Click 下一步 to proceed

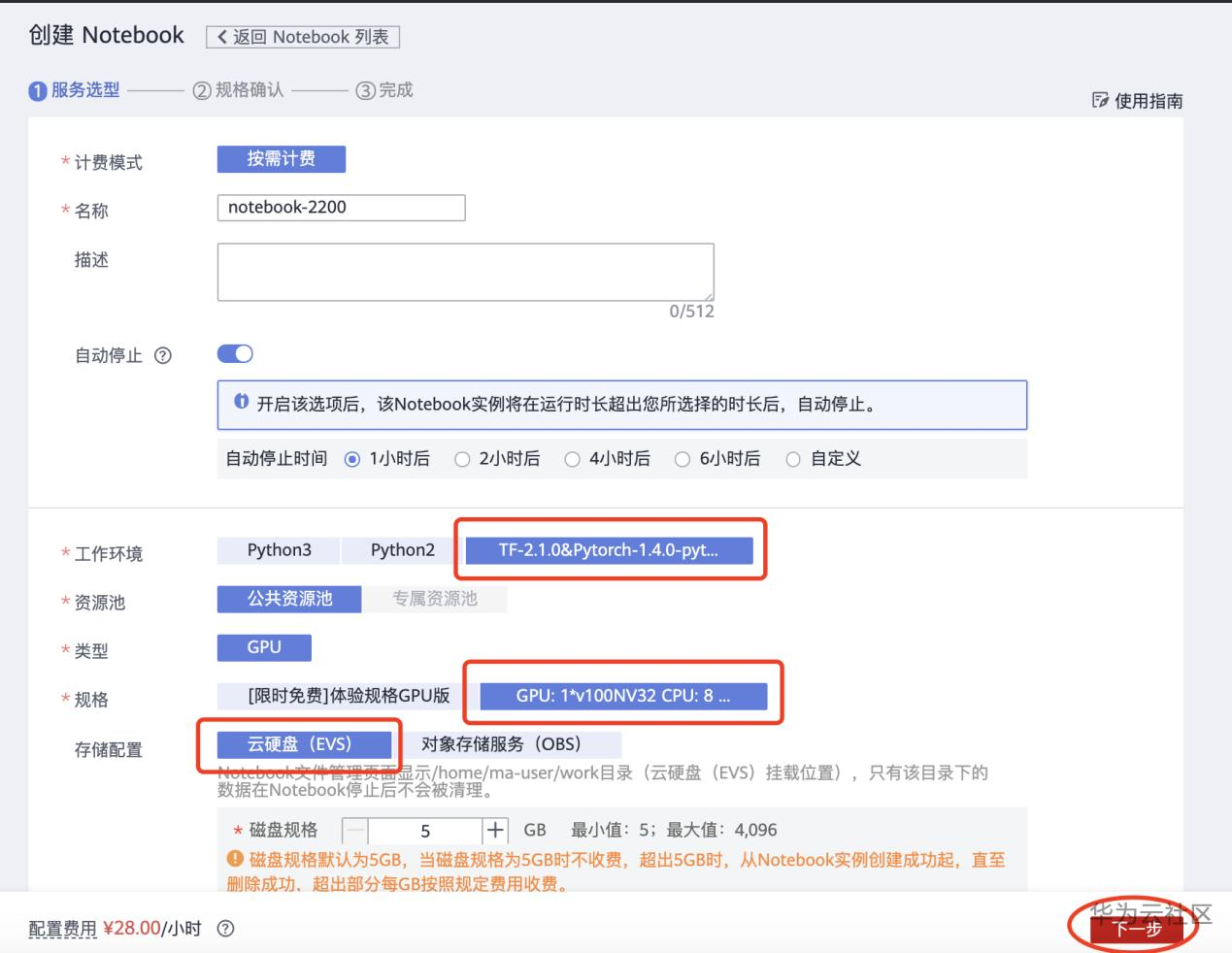pyautogui.click(x=1137, y=929)
